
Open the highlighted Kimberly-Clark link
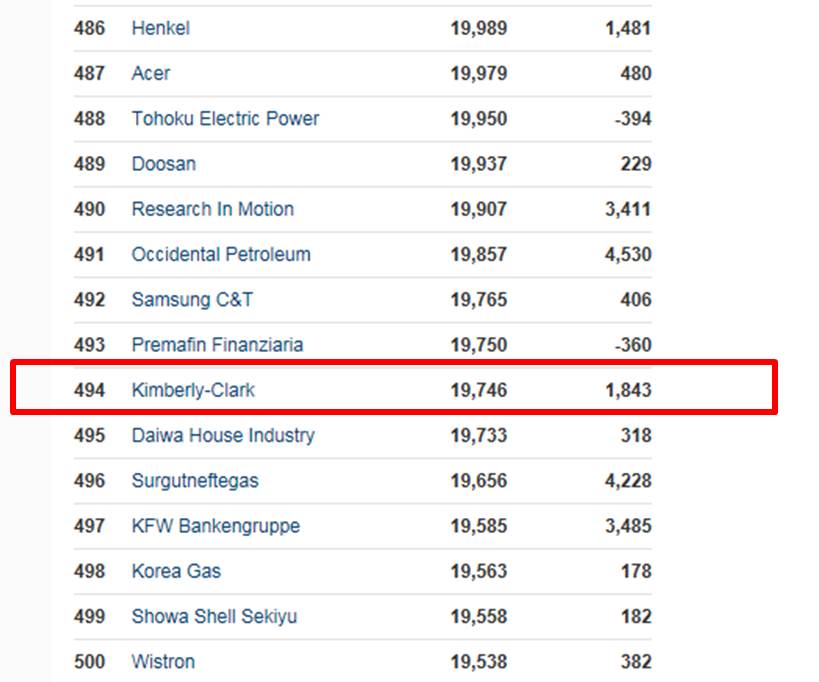pos(193,390)
